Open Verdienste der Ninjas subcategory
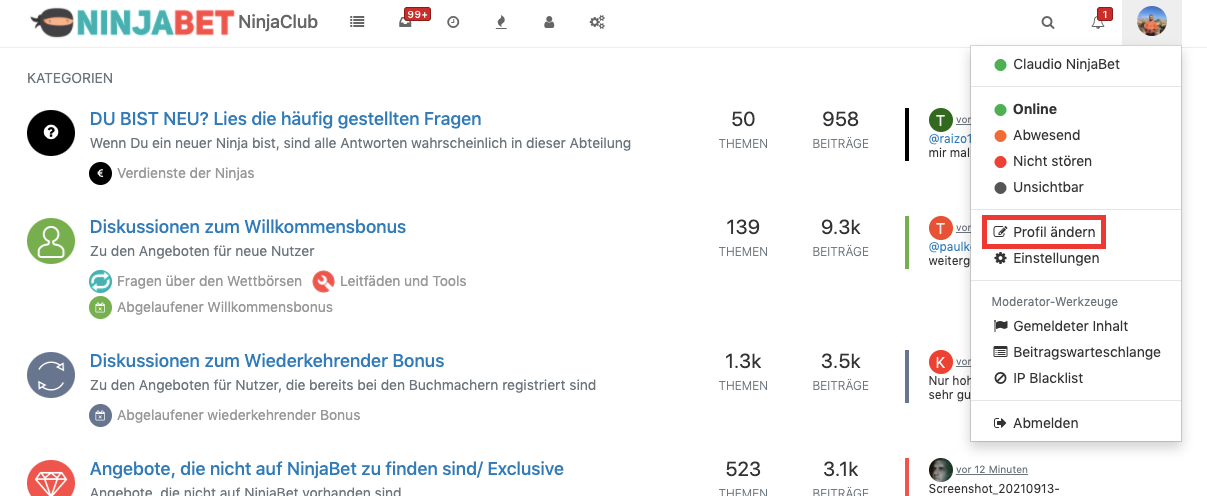Image resolution: width=1207 pixels, height=496 pixels. pos(185,173)
